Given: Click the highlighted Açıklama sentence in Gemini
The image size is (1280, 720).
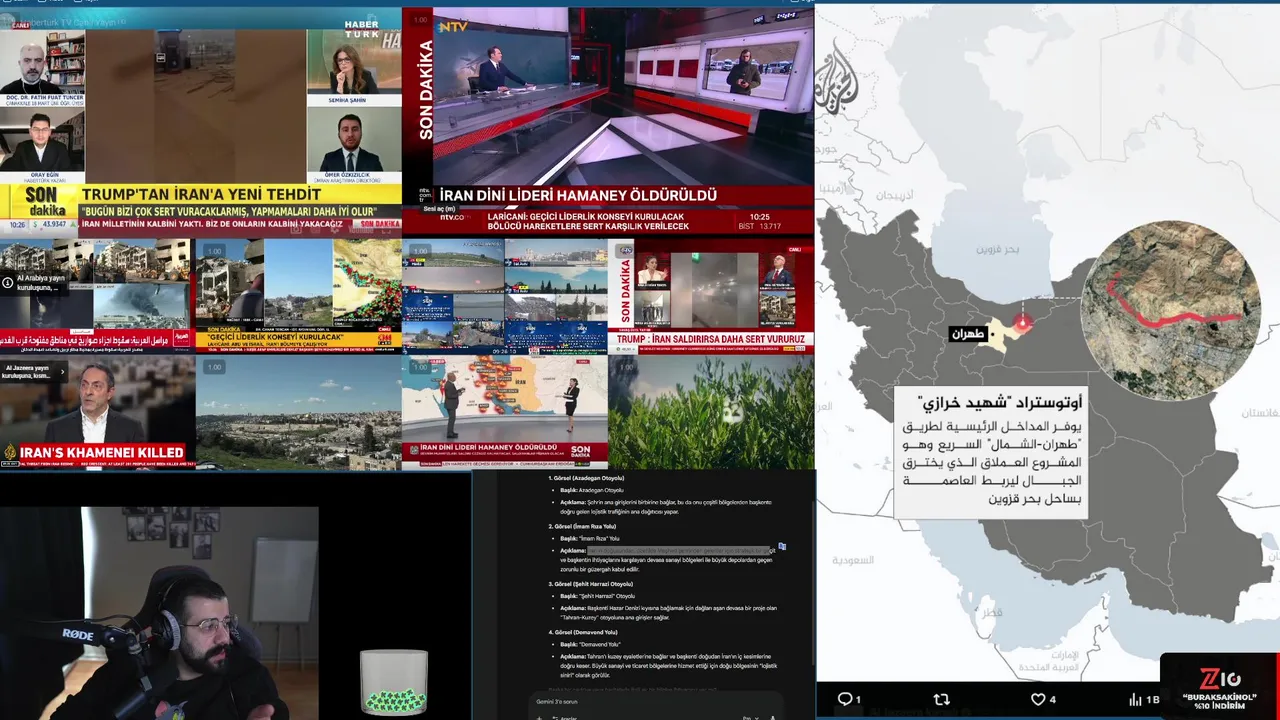Looking at the screenshot, I should (x=680, y=550).
